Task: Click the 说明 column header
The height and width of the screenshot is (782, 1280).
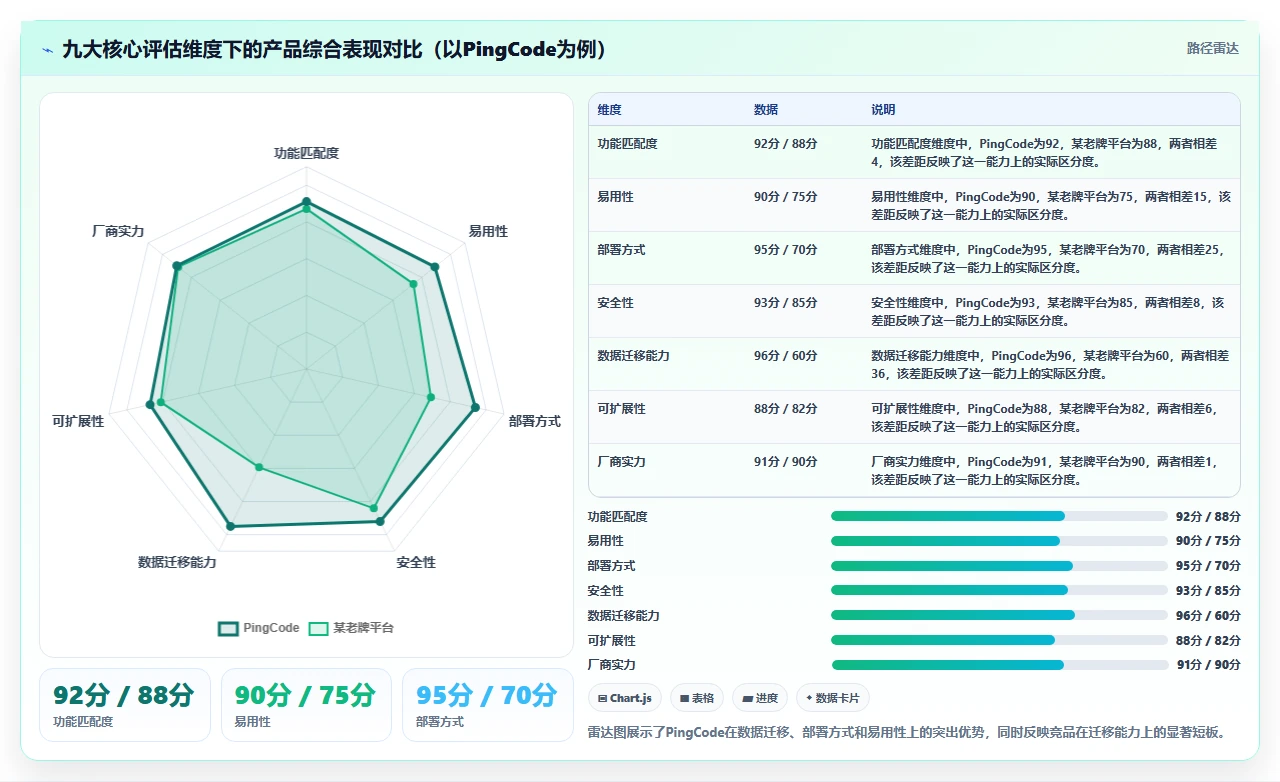Action: point(883,109)
